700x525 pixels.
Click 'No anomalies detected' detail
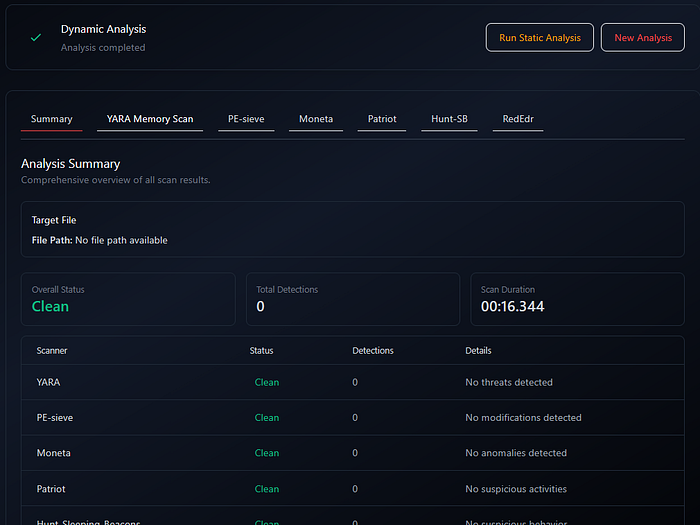tap(516, 453)
